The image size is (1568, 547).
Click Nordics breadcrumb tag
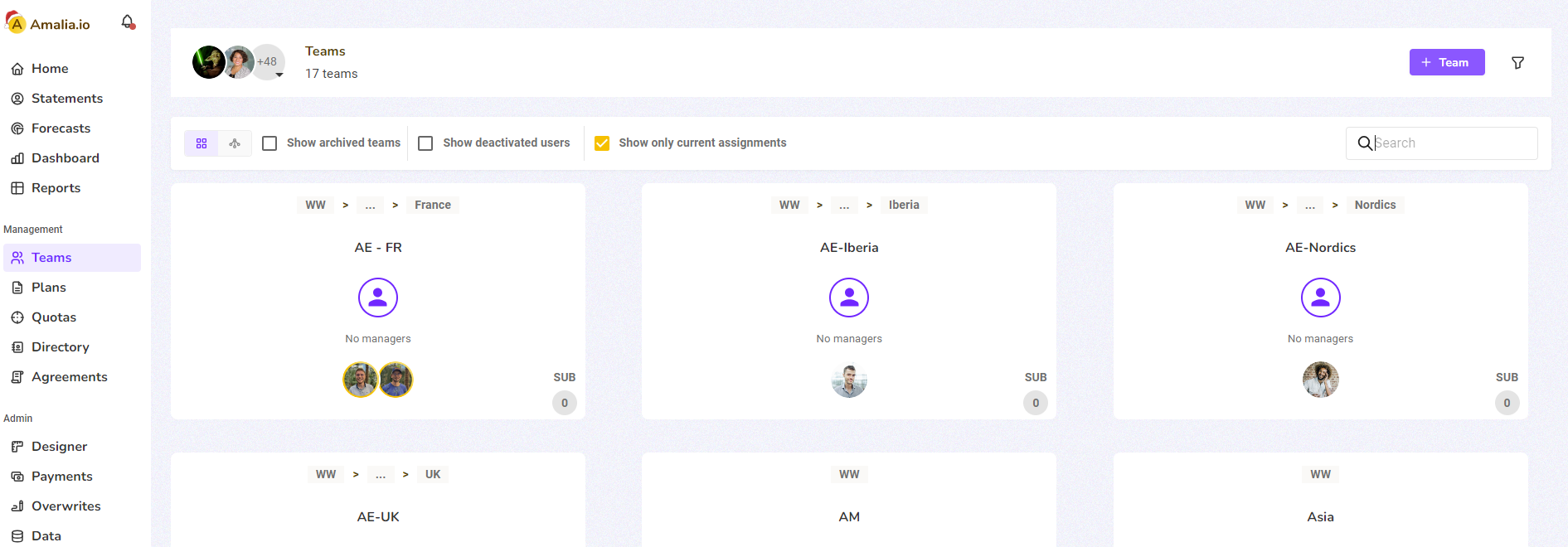point(1375,205)
